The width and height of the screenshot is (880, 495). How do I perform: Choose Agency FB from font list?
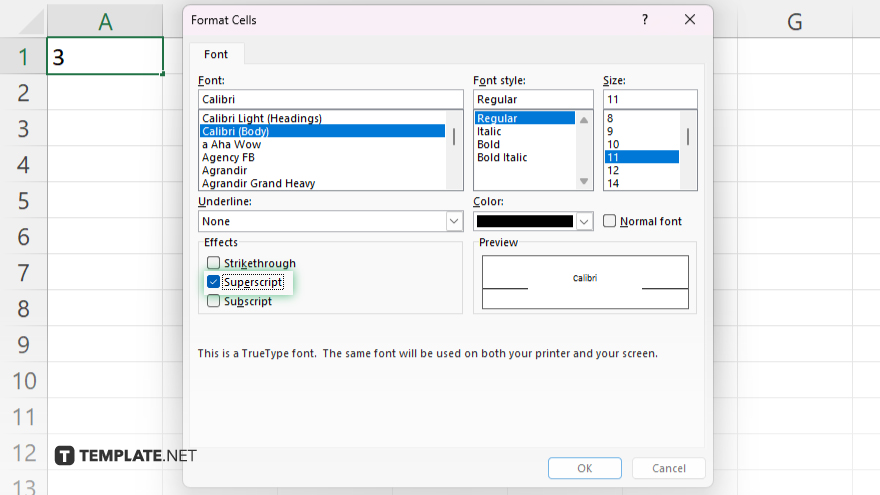(227, 157)
